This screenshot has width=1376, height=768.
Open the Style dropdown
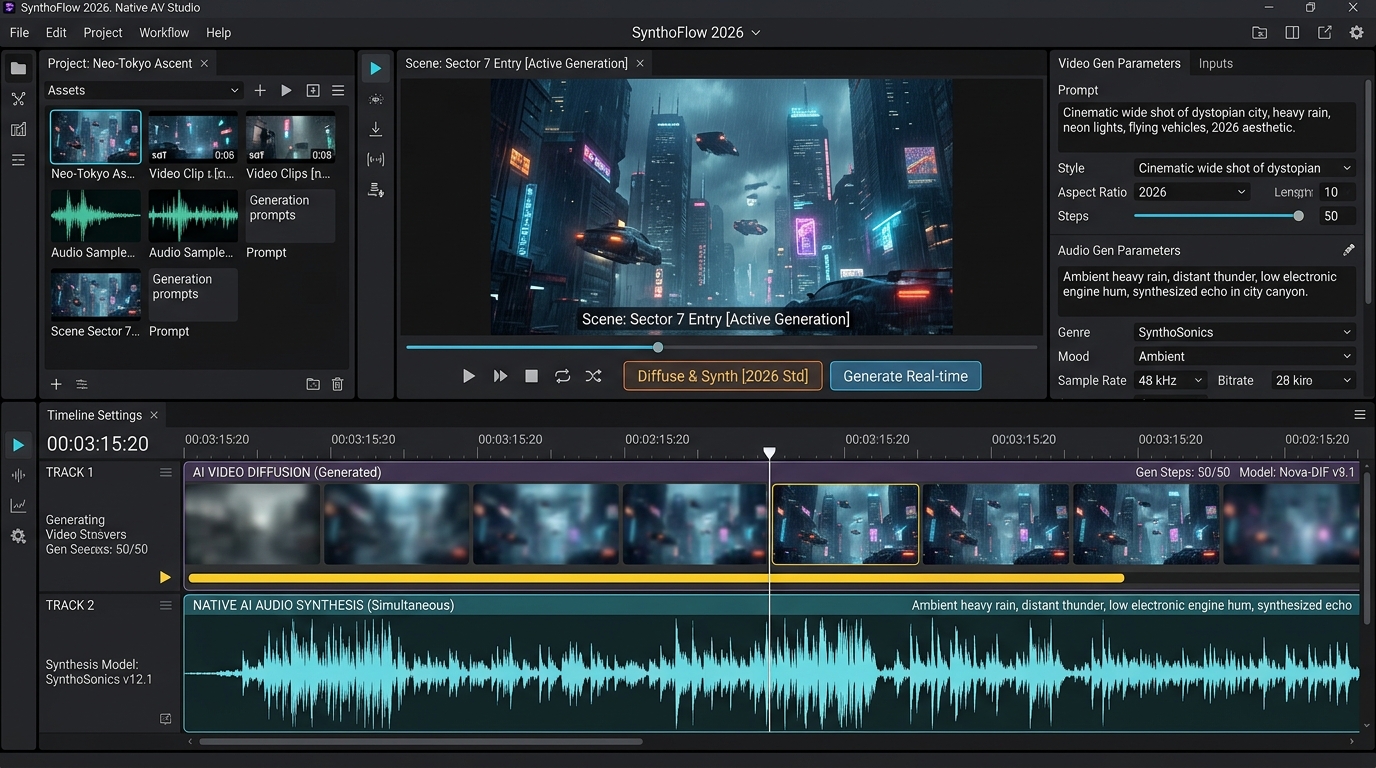point(1244,168)
